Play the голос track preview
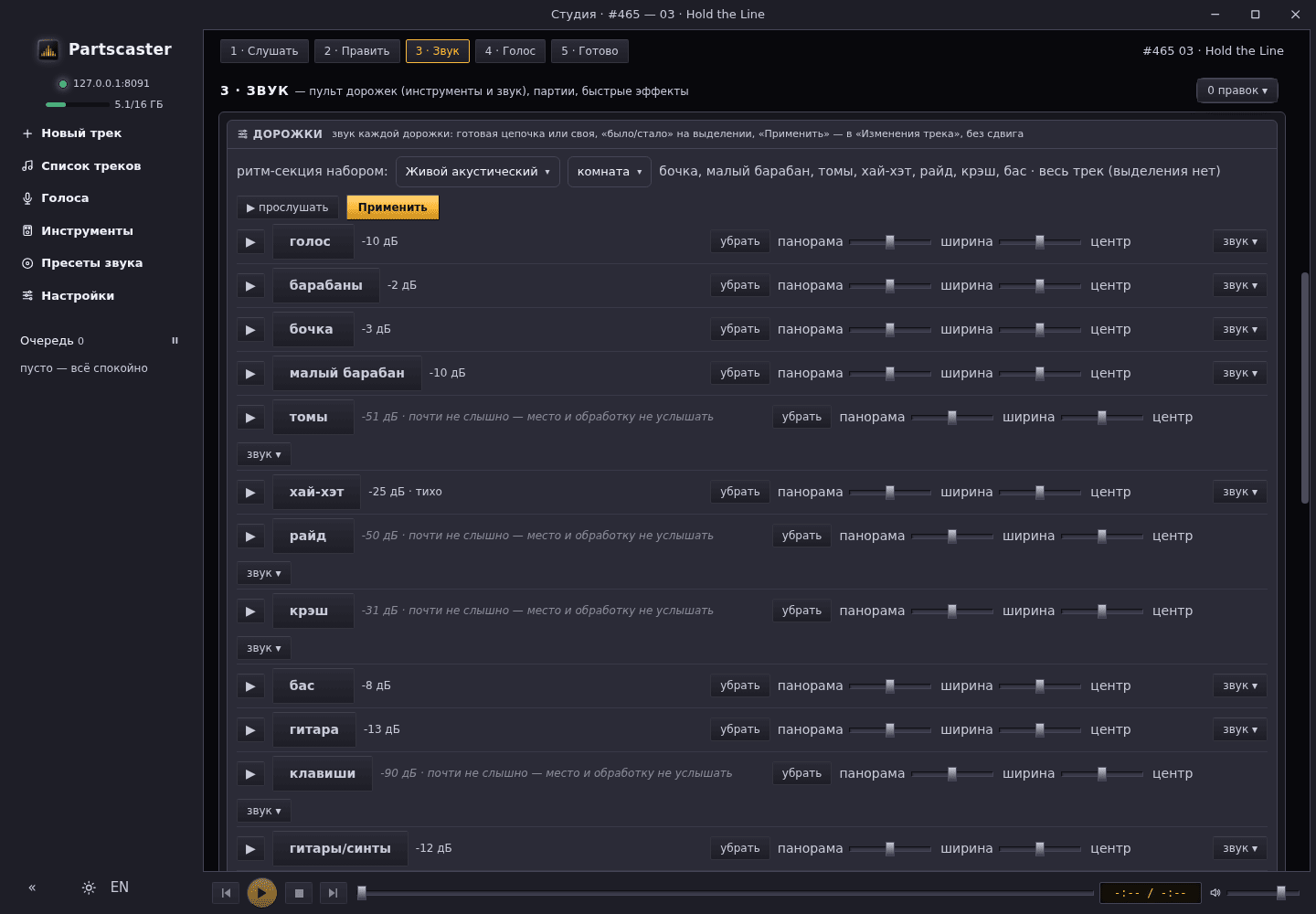The height and width of the screenshot is (914, 1316). [x=250, y=242]
